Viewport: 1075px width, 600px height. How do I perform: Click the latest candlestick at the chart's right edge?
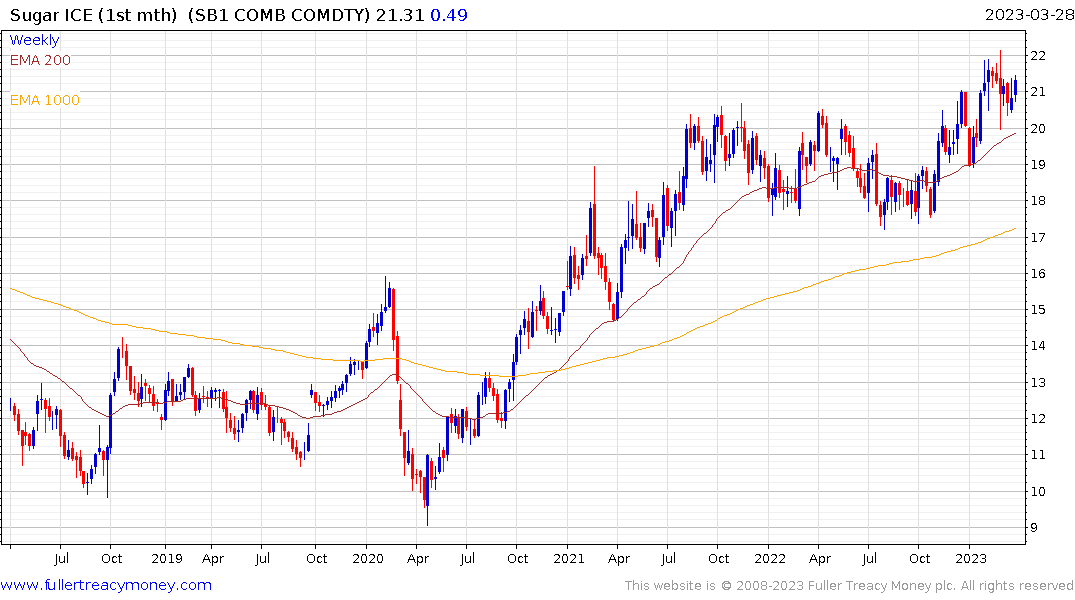(x=1015, y=88)
